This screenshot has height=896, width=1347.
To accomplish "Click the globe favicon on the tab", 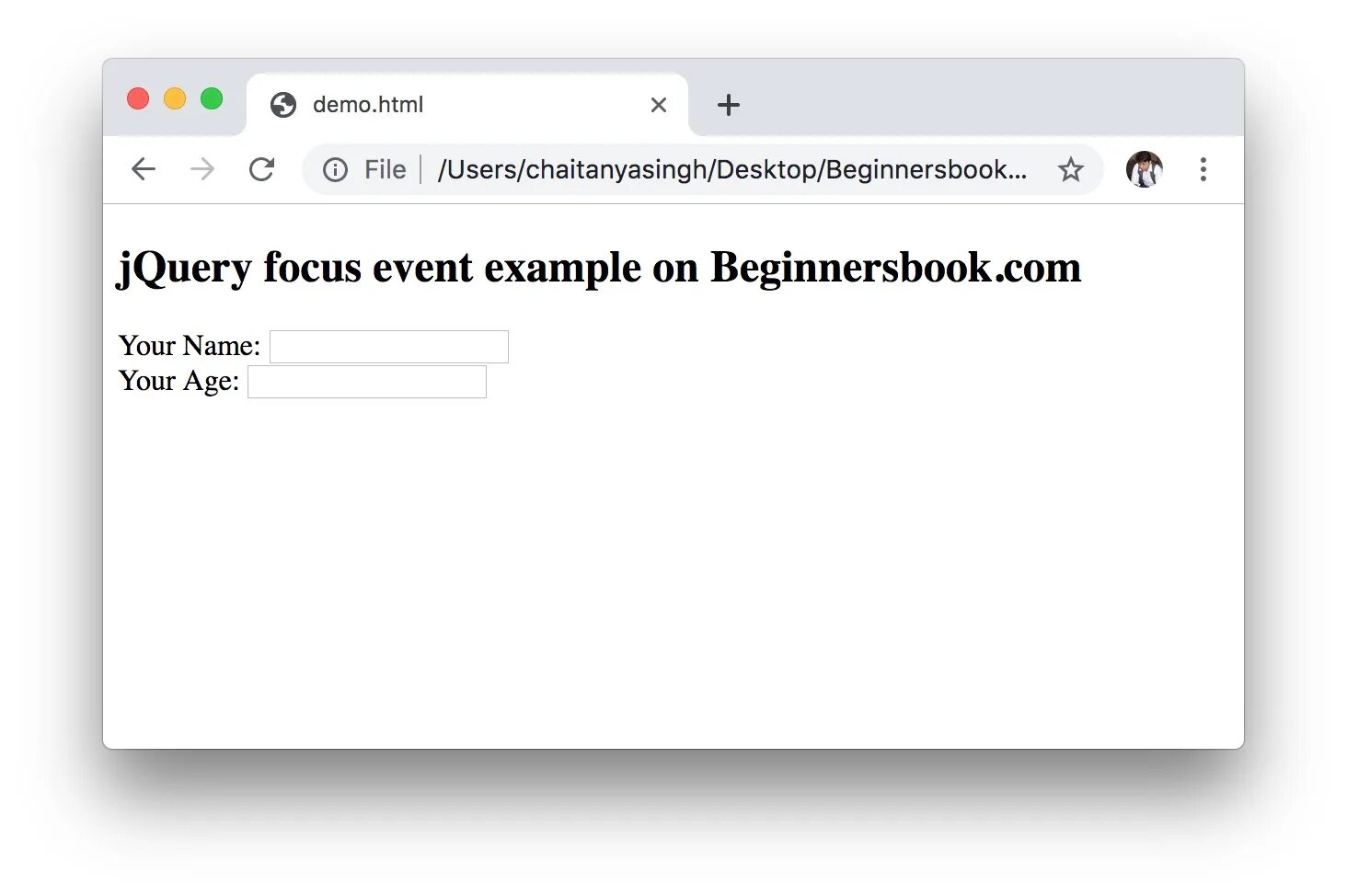I will pos(283,105).
